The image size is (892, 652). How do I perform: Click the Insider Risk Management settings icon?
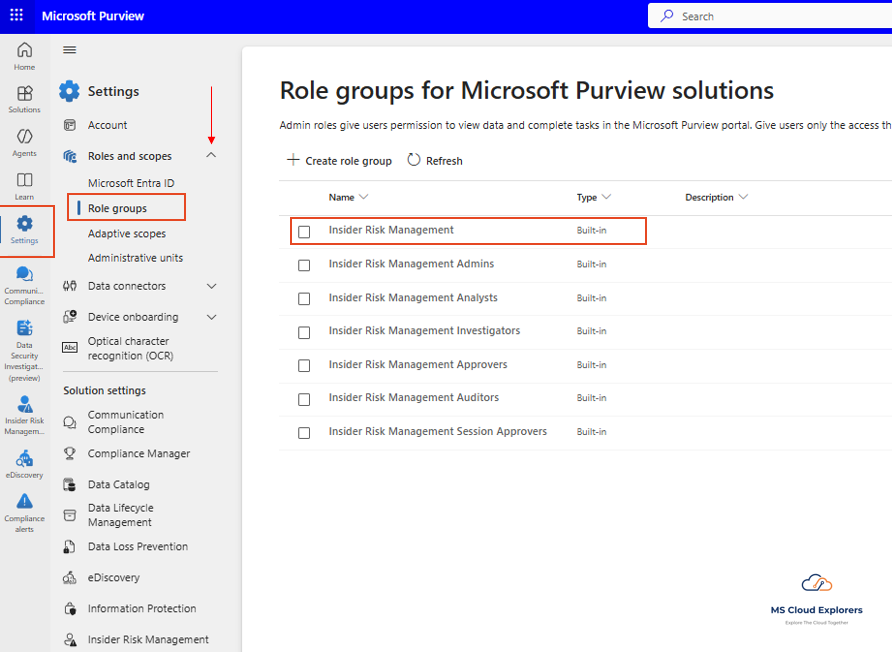tap(69, 640)
